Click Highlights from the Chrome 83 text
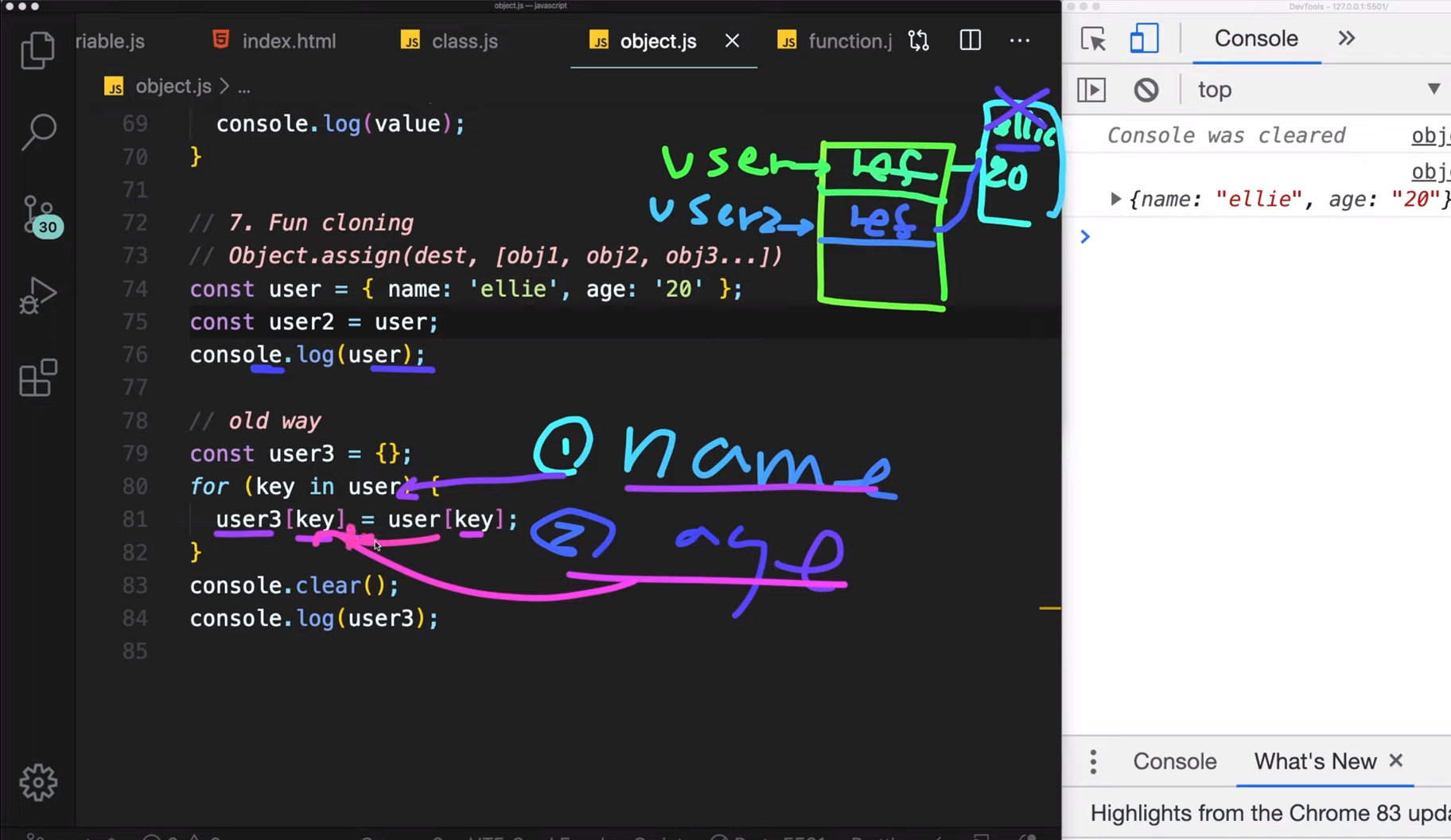 1270,813
